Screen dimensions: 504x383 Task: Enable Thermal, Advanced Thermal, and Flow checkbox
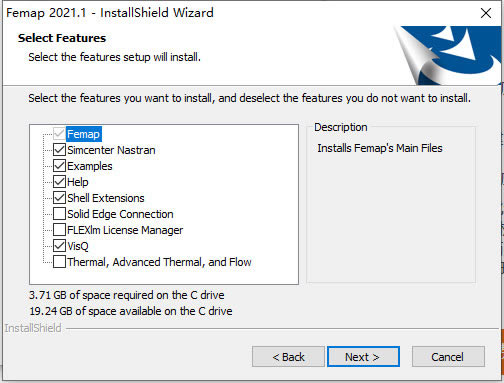59,262
